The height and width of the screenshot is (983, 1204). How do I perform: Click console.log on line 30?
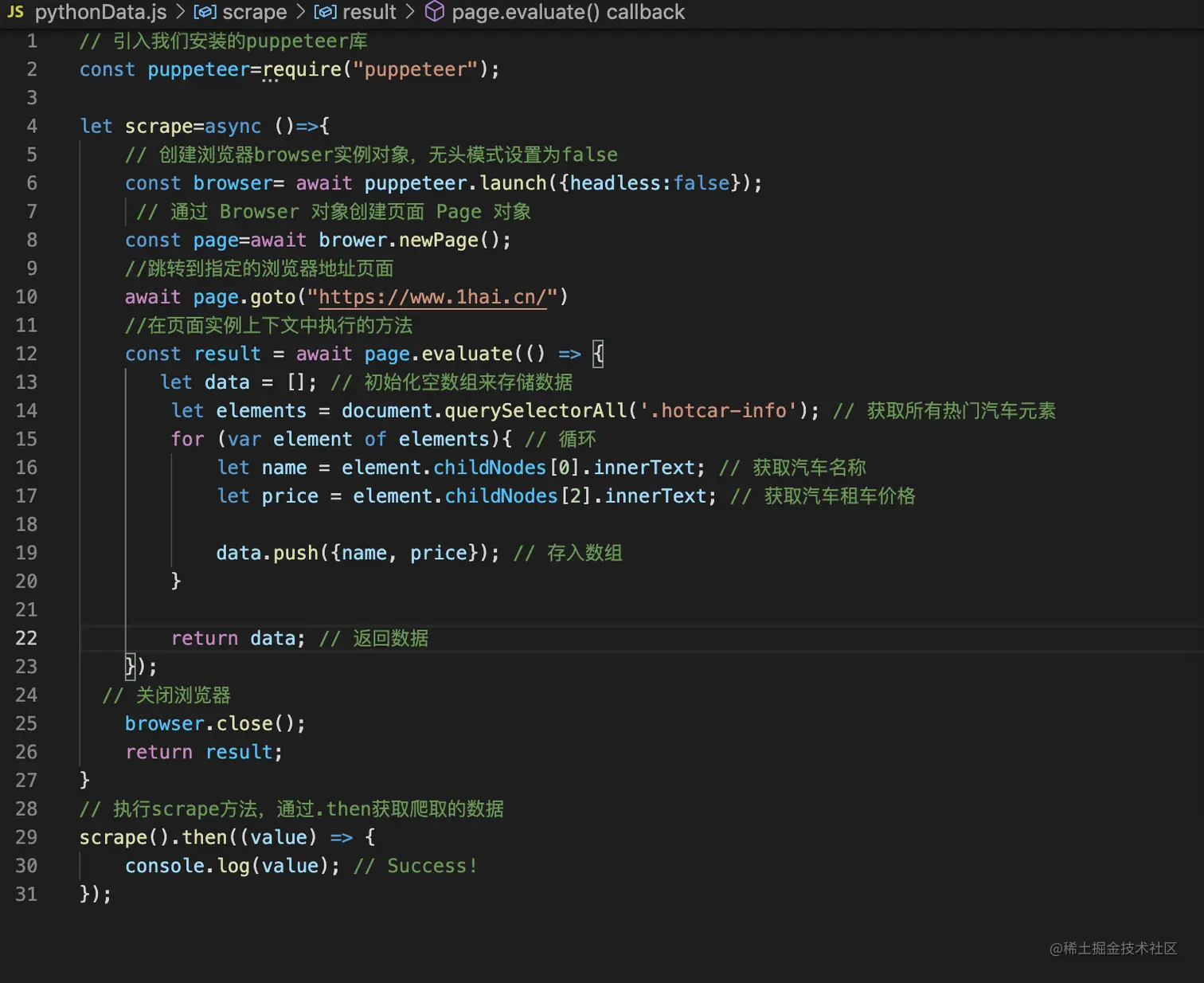[187, 866]
